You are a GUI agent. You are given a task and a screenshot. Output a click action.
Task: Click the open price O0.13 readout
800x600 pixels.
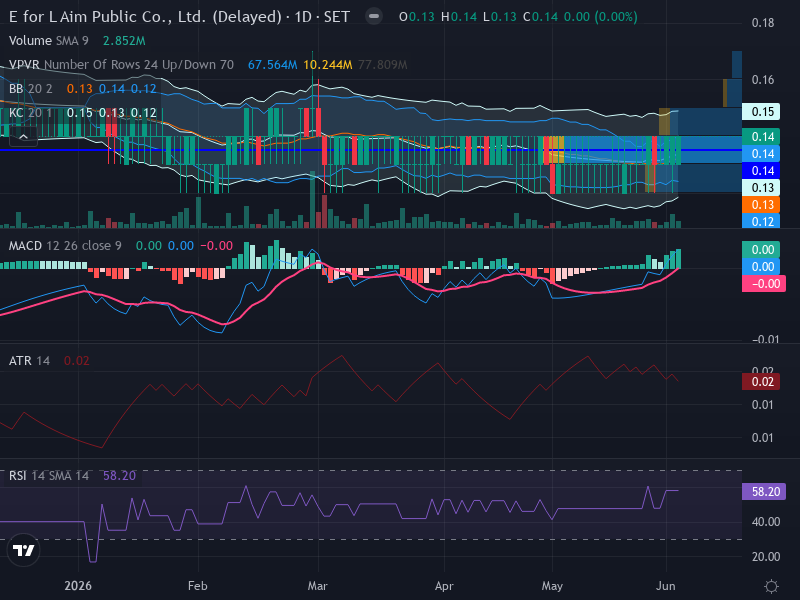point(417,17)
